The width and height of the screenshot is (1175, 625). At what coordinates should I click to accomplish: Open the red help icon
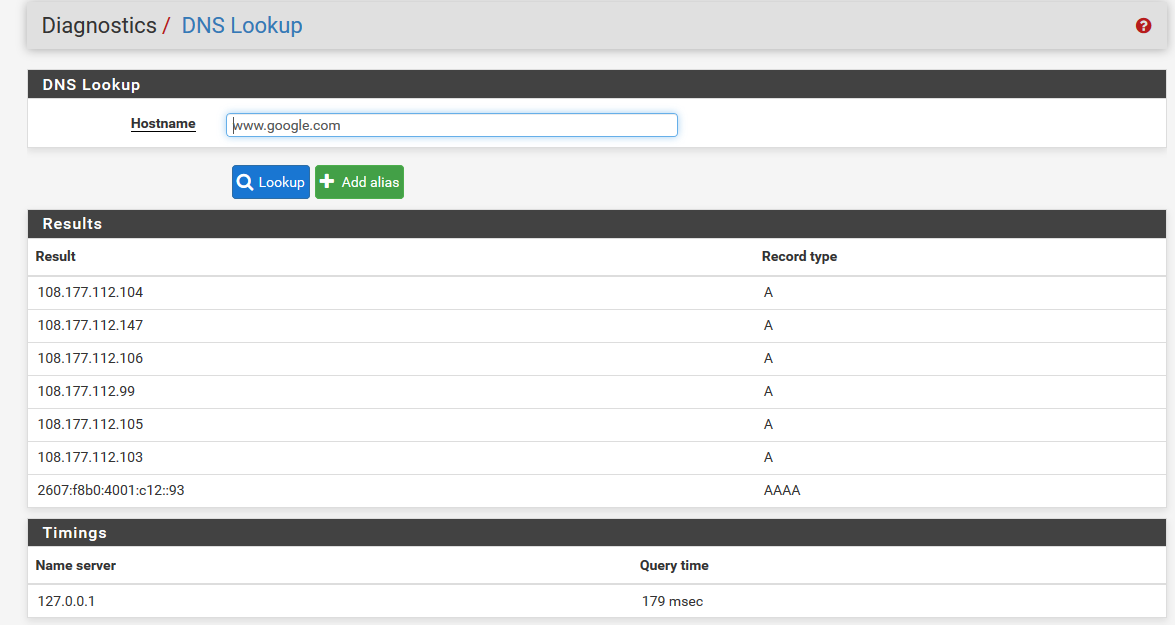pyautogui.click(x=1143, y=25)
